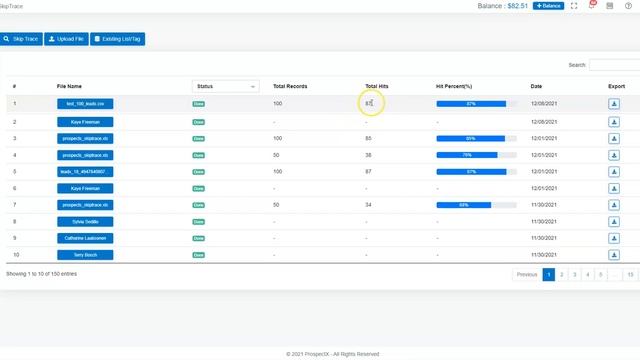This screenshot has width=640, height=360.
Task: Download export for Terry row 10
Action: [614, 255]
